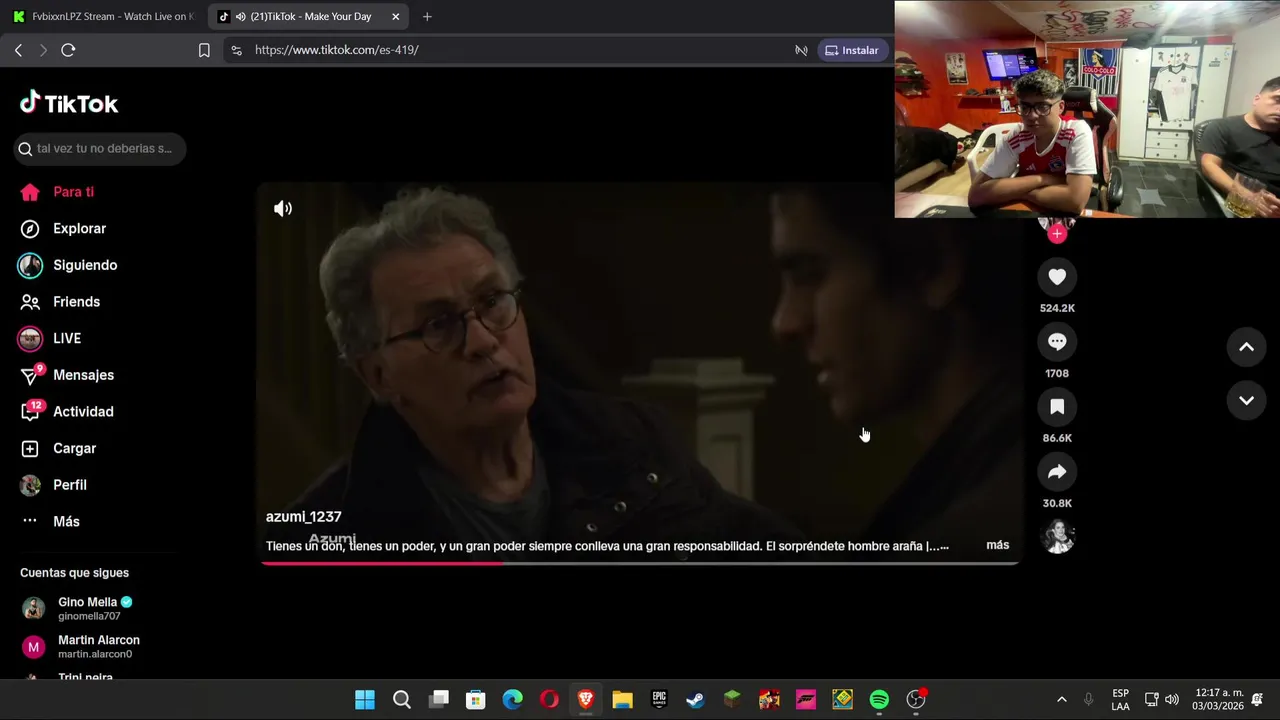This screenshot has height=720, width=1280.
Task: Open Para ti feed
Action: (57, 192)
